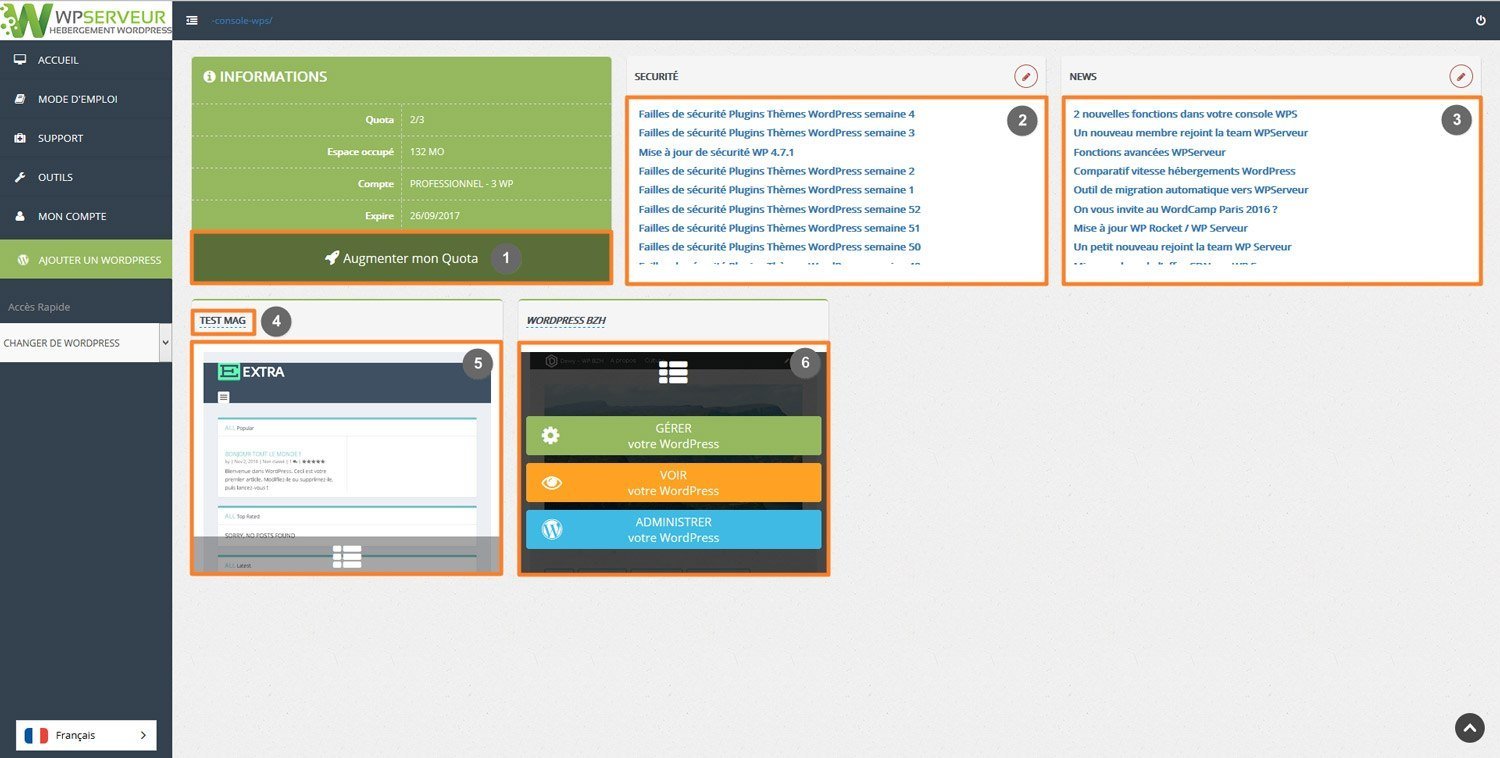This screenshot has height=758, width=1500.
Task: Click the Sécurité panel edit pencil icon
Action: pyautogui.click(x=1026, y=76)
